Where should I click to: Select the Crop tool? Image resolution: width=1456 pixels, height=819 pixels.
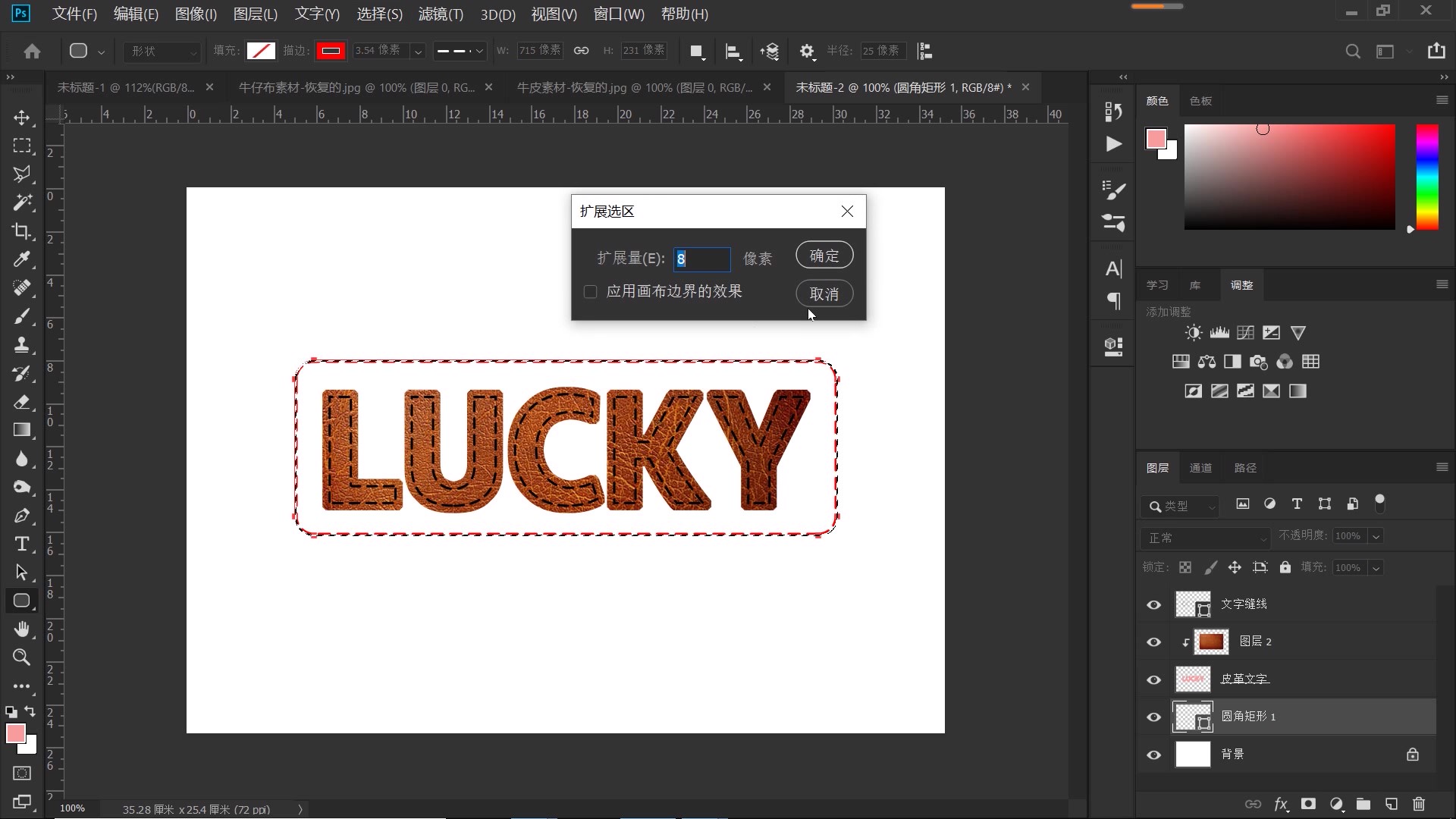[x=21, y=231]
